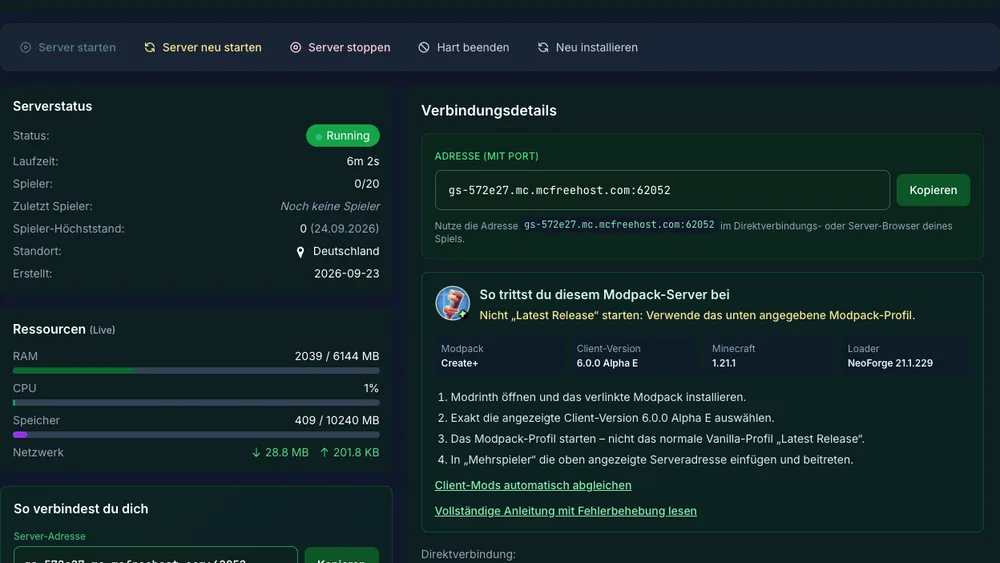Click the Hart beenden prohibit icon

[x=424, y=47]
